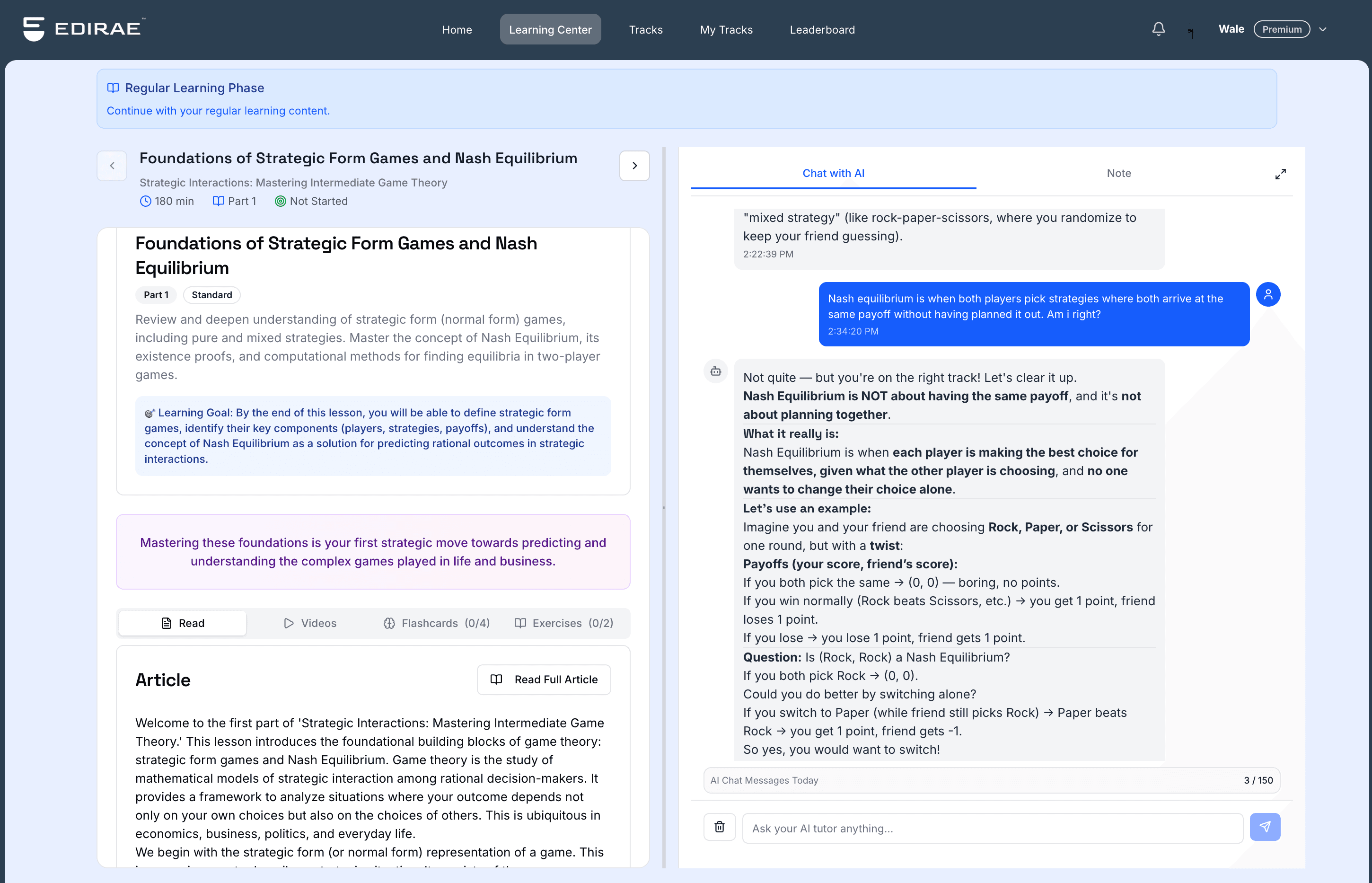Open the My Tracks page
The image size is (1372, 883).
[x=726, y=29]
